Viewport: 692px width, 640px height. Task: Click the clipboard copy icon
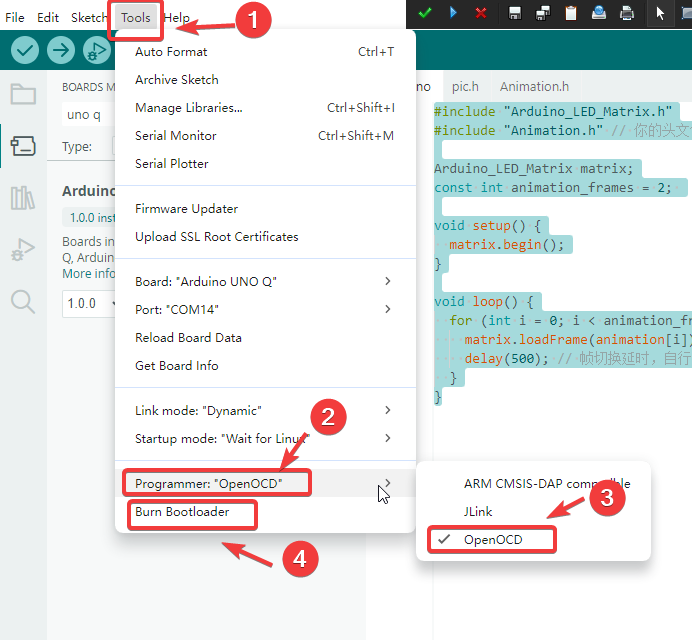click(x=571, y=13)
